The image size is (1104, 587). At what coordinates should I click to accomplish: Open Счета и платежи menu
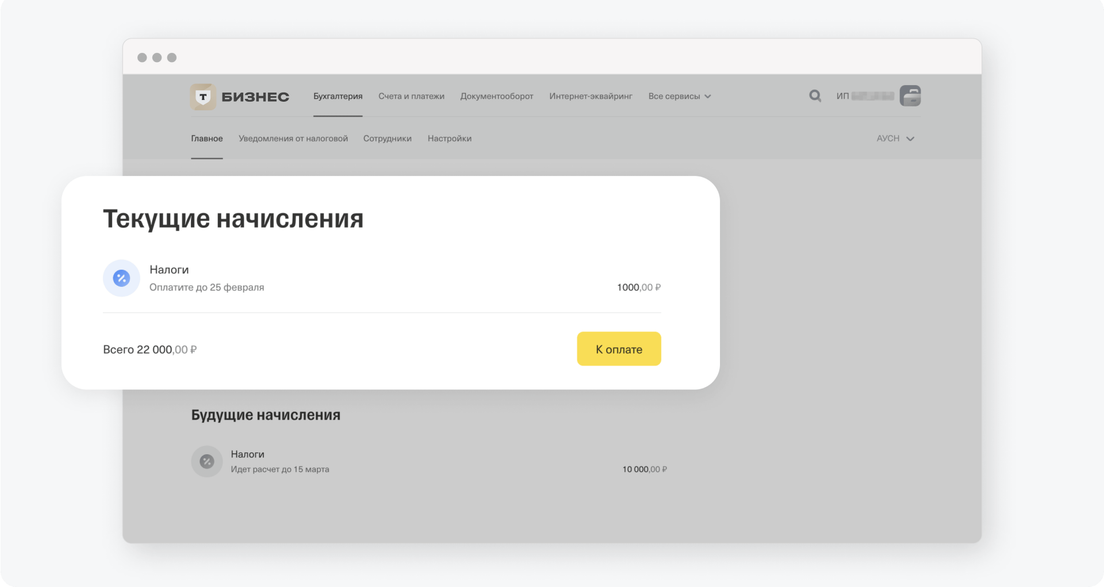point(411,96)
